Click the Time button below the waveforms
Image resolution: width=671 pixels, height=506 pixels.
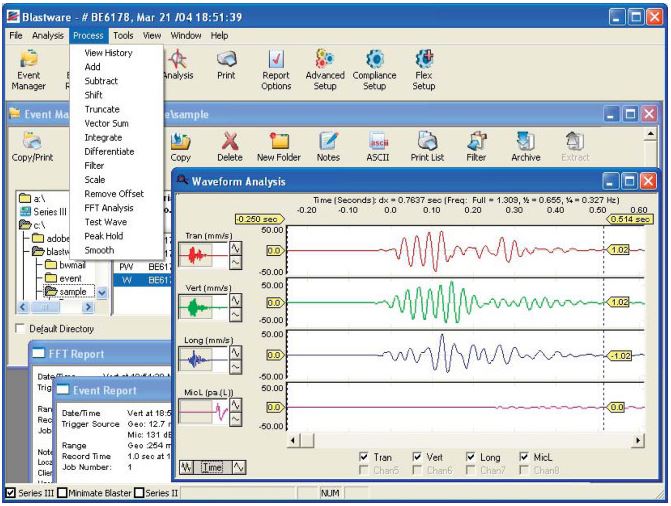212,467
